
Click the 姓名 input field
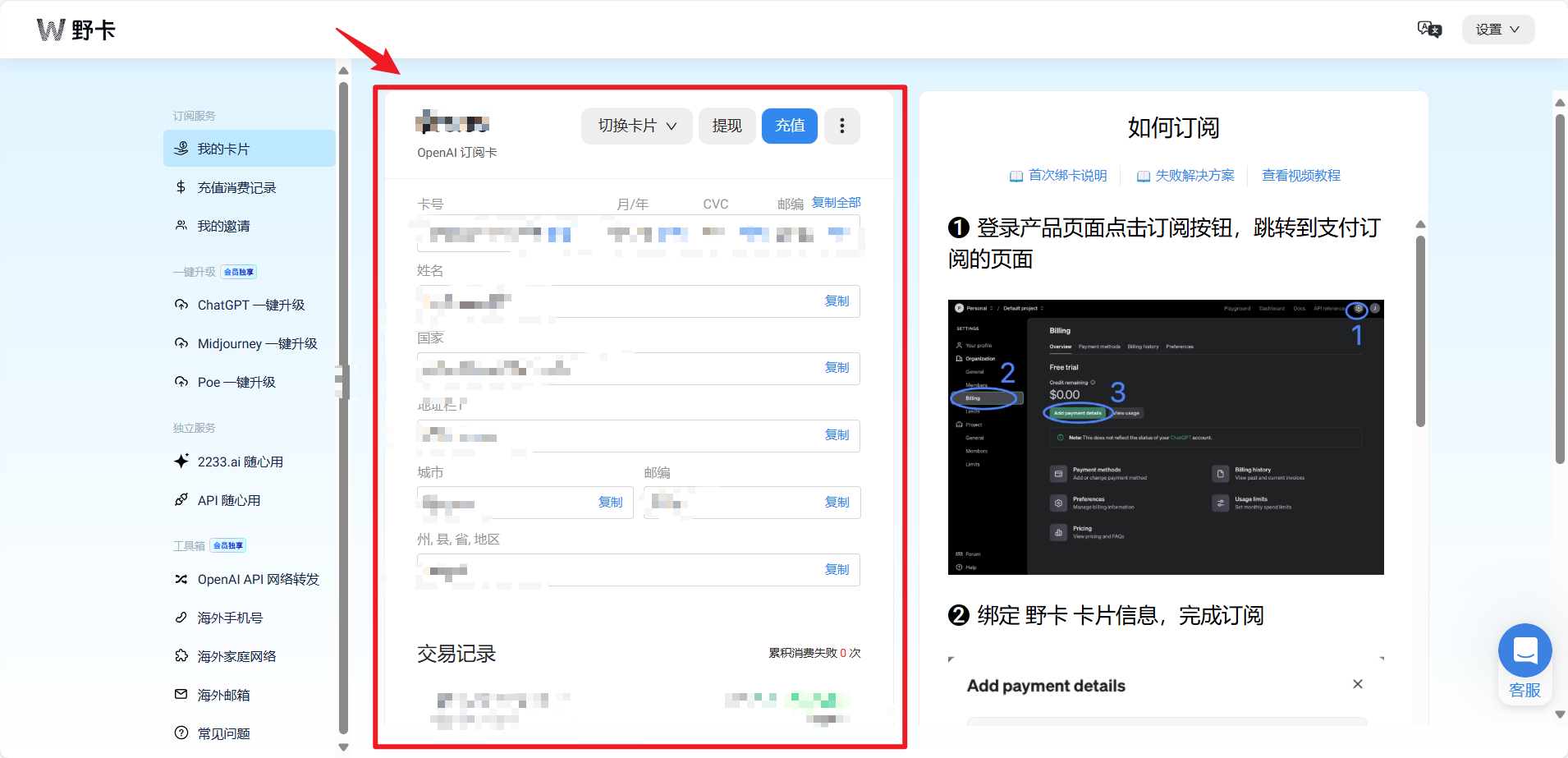[639, 301]
